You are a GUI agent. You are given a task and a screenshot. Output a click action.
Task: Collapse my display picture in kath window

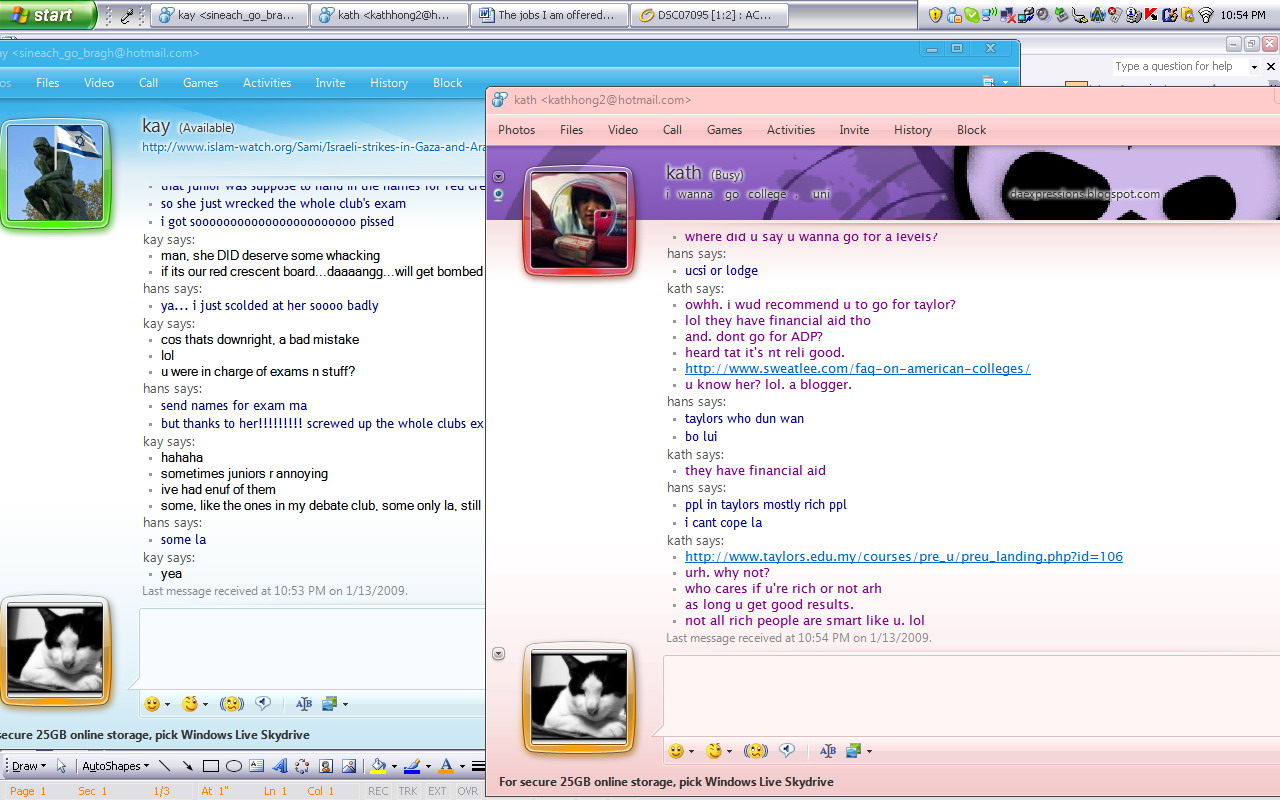(499, 654)
